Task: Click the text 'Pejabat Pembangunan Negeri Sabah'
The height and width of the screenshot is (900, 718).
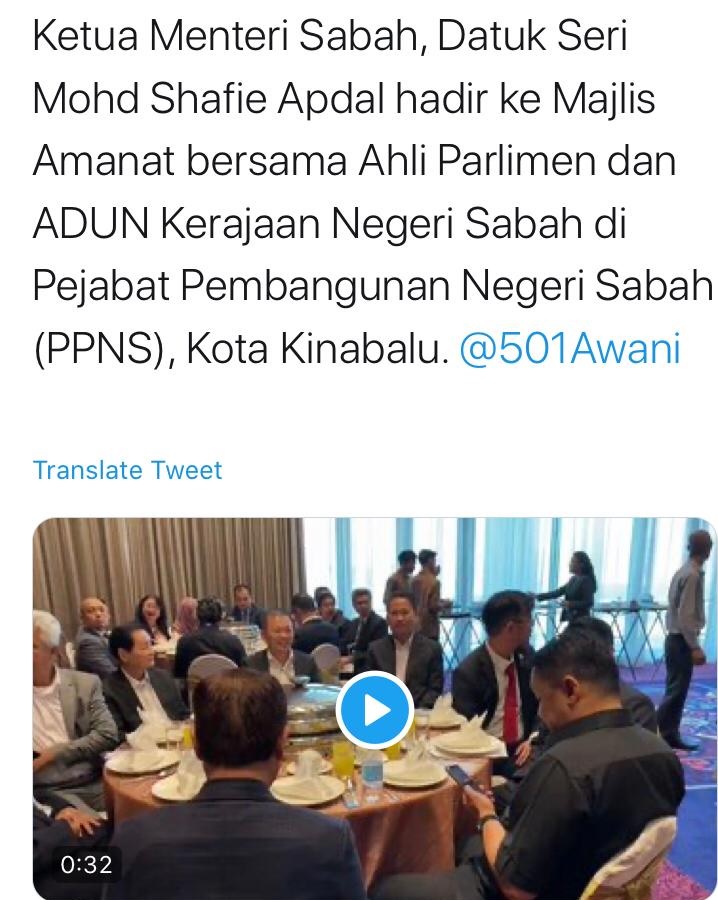Action: [373, 285]
